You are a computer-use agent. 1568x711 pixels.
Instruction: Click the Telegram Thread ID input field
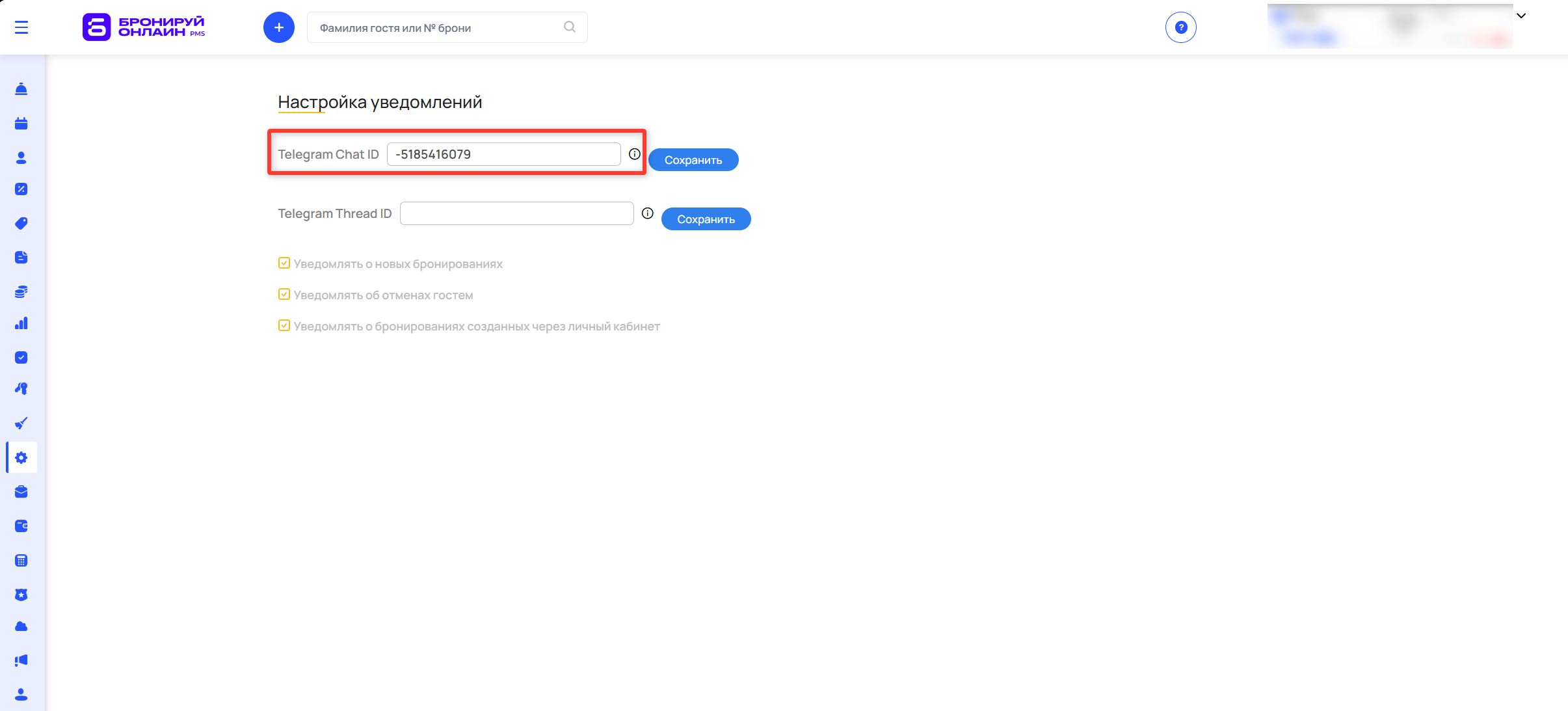tap(516, 213)
